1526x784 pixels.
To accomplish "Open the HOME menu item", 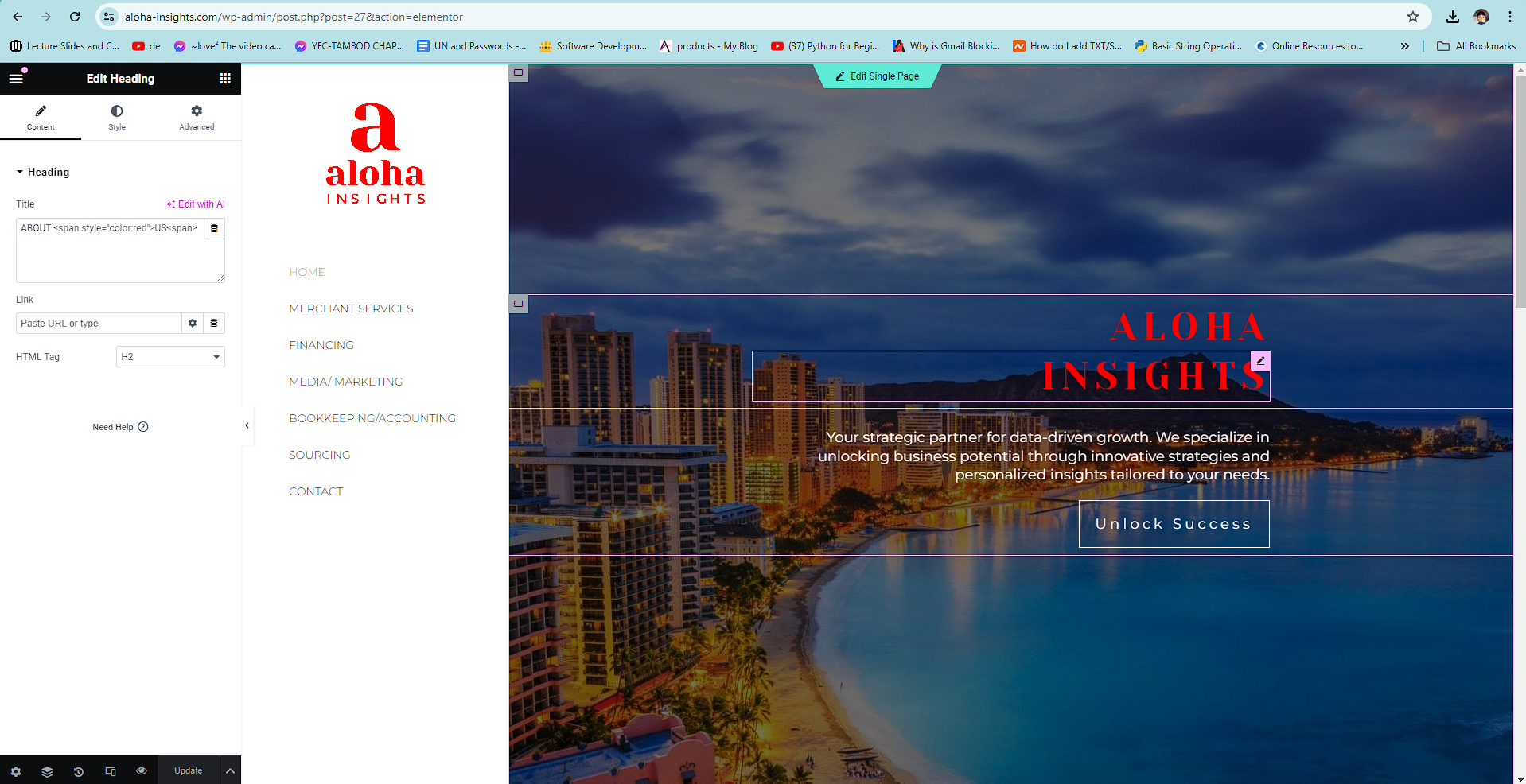I will pyautogui.click(x=307, y=272).
